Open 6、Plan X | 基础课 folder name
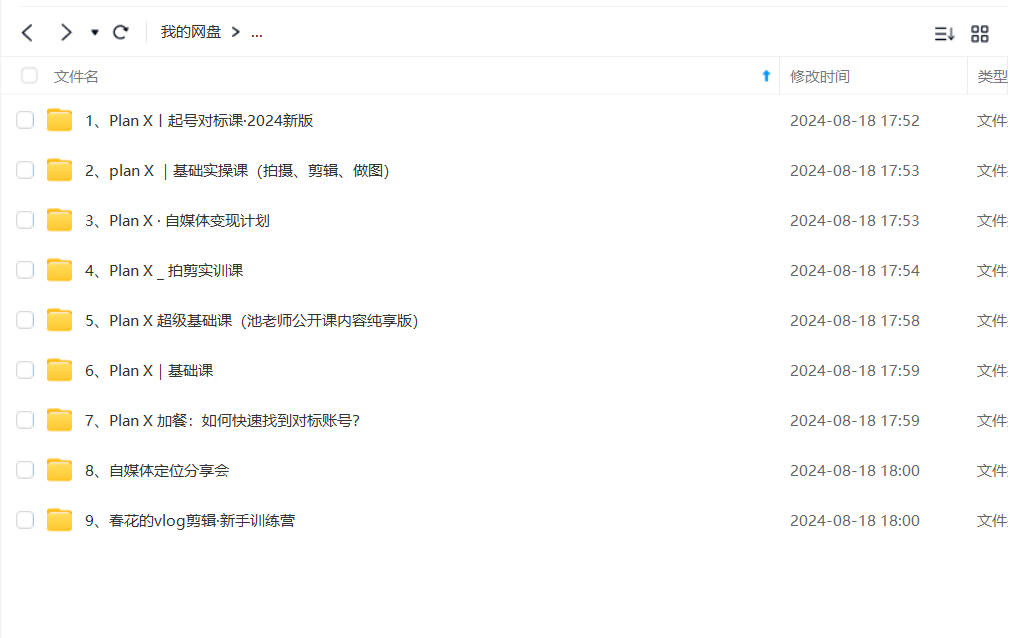The height and width of the screenshot is (638, 1010). coord(149,371)
